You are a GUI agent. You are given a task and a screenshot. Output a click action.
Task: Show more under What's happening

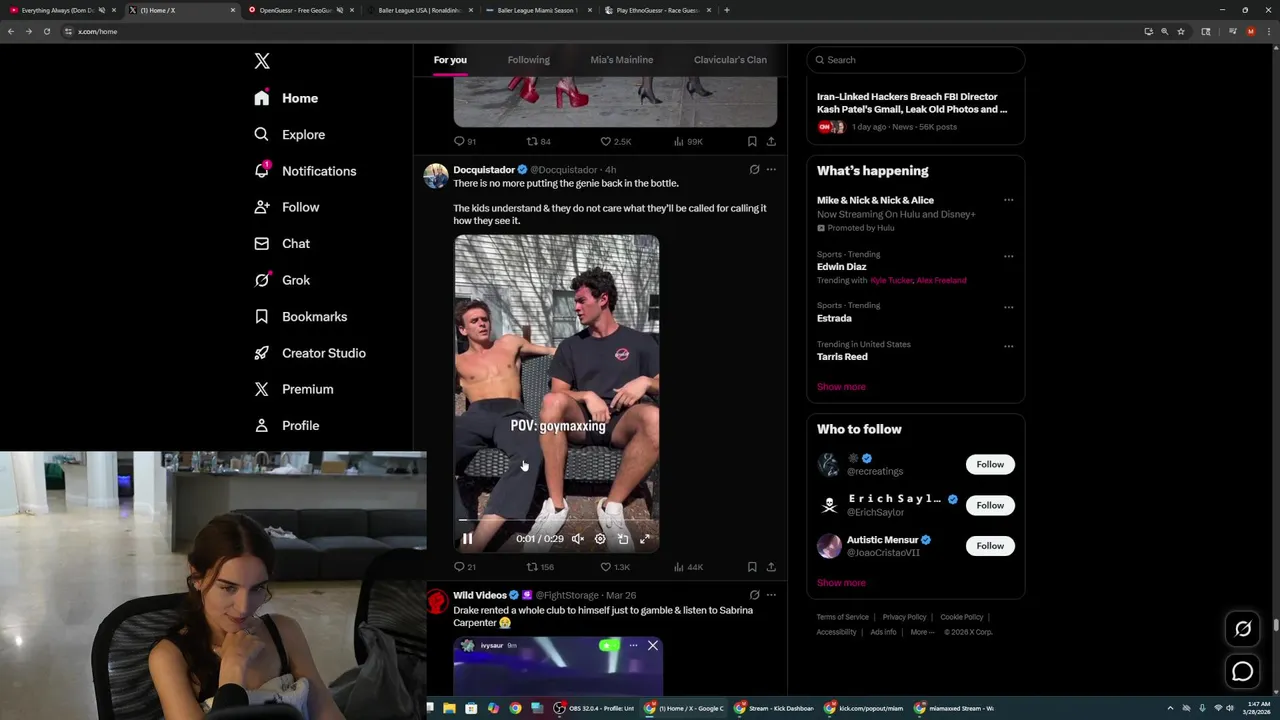[841, 387]
